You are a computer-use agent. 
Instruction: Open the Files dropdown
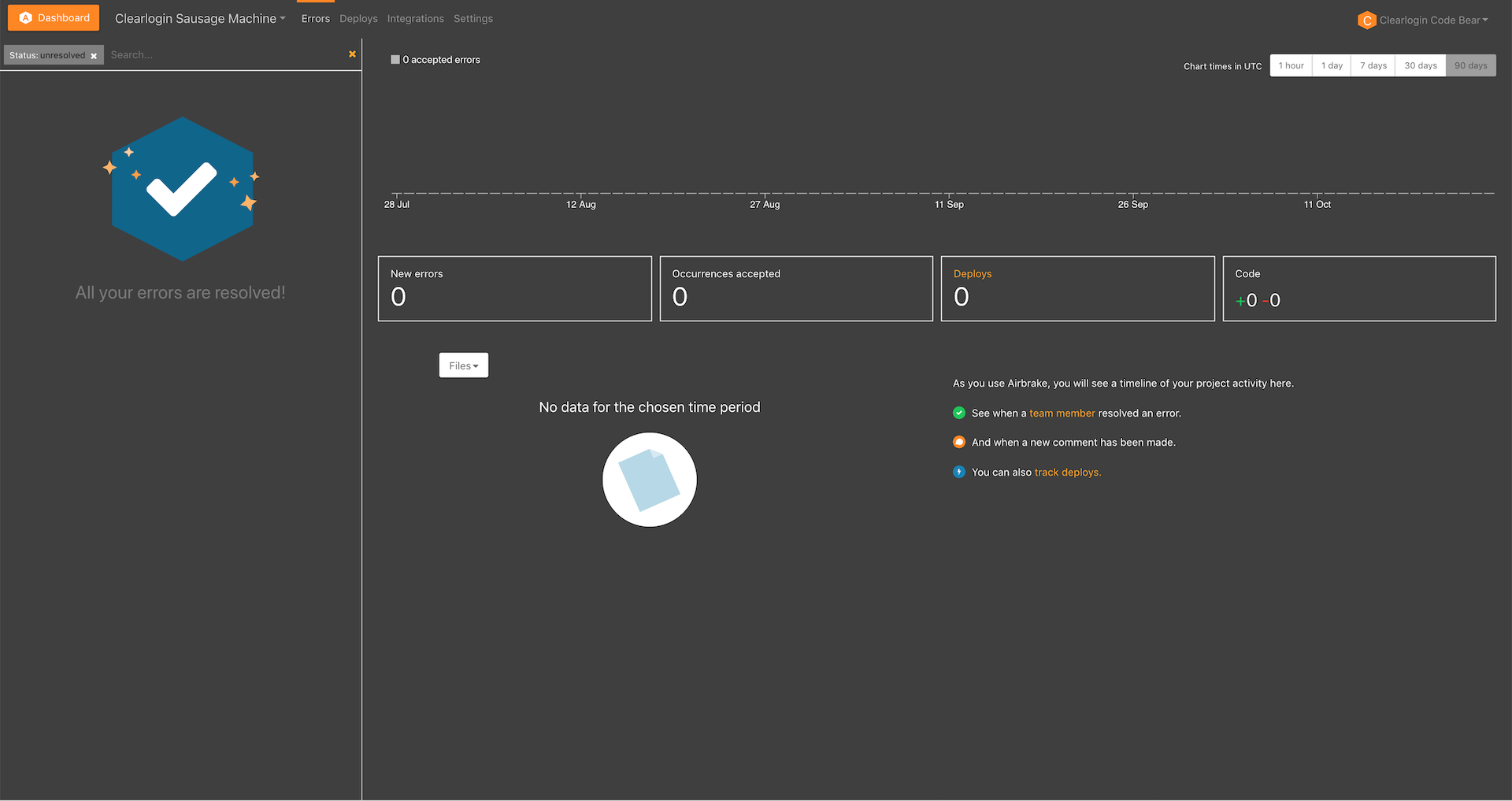coord(464,365)
